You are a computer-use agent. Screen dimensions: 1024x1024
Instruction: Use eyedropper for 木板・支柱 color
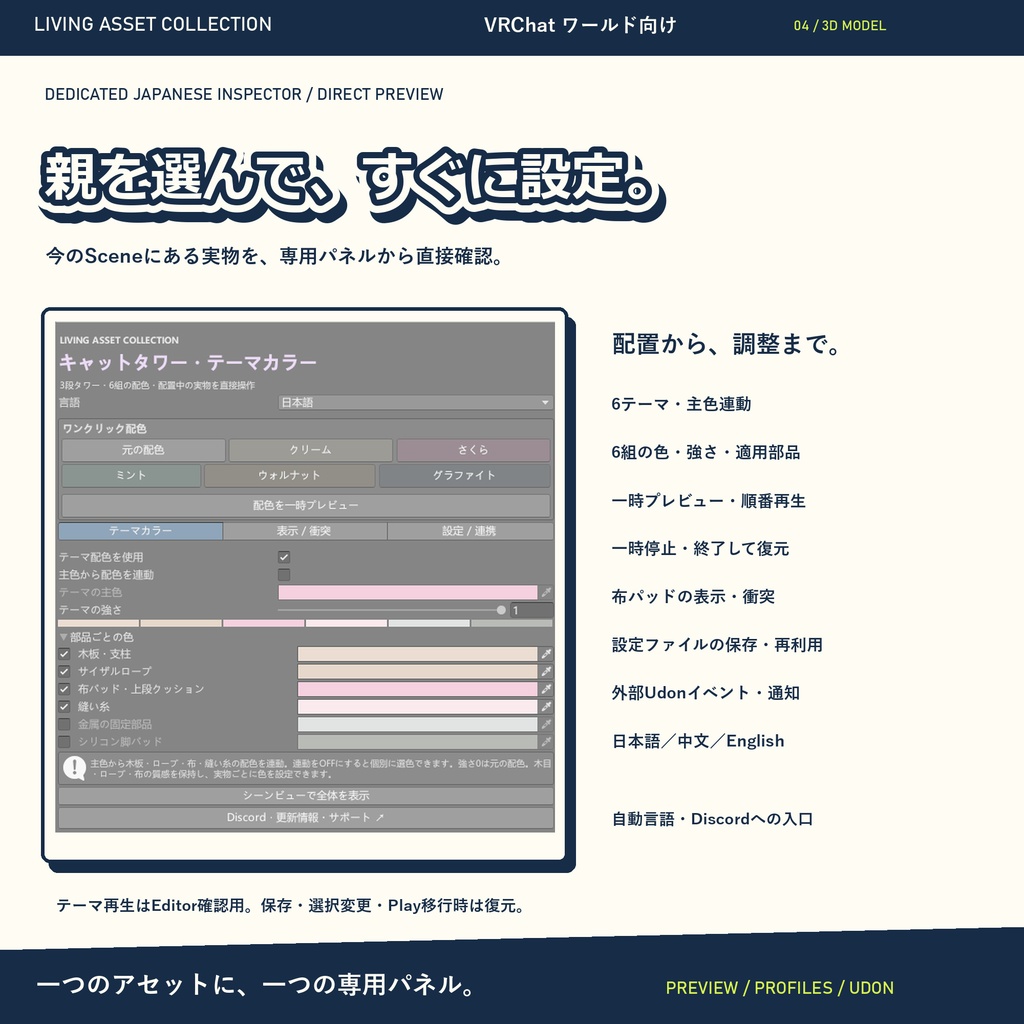546,654
